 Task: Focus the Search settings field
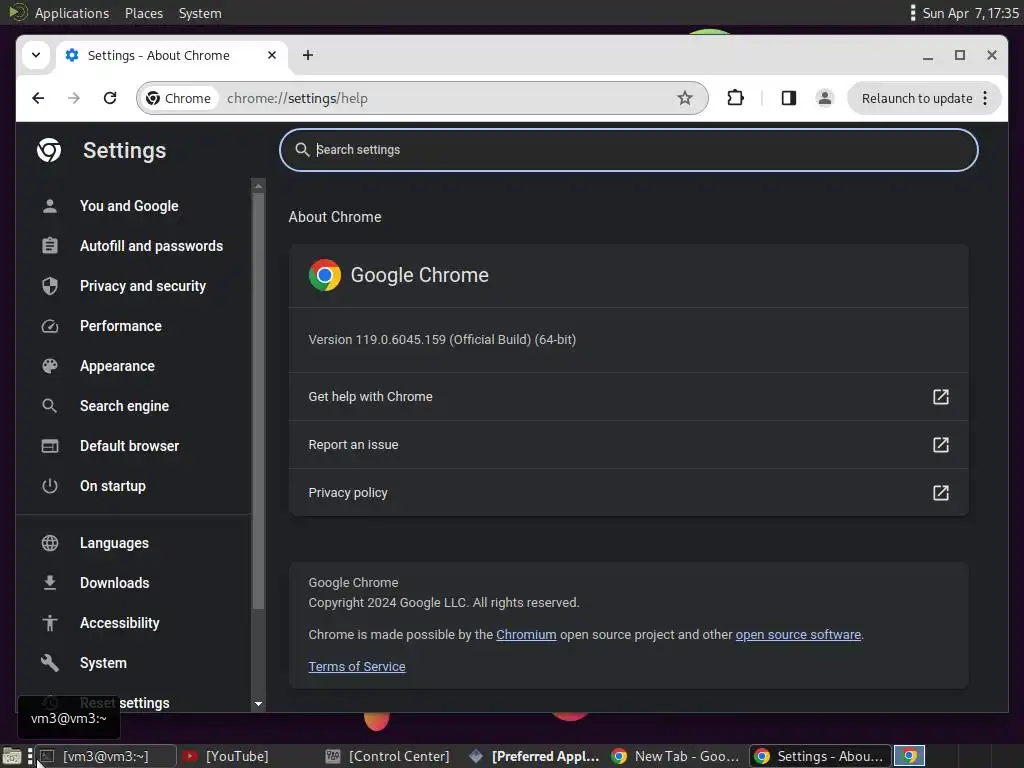tap(628, 150)
